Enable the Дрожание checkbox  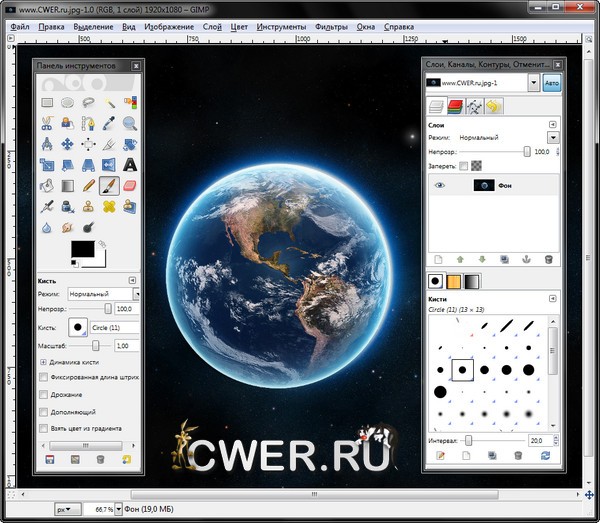43,394
